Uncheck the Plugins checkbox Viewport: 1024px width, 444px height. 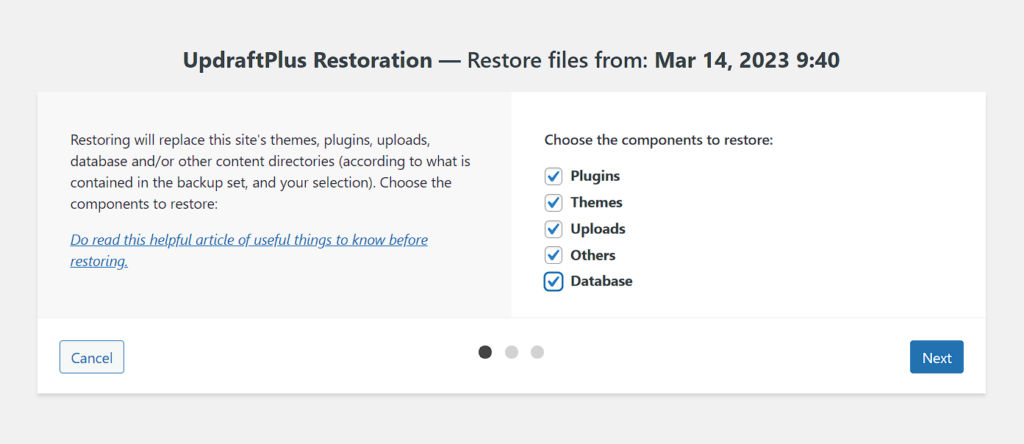pos(553,176)
